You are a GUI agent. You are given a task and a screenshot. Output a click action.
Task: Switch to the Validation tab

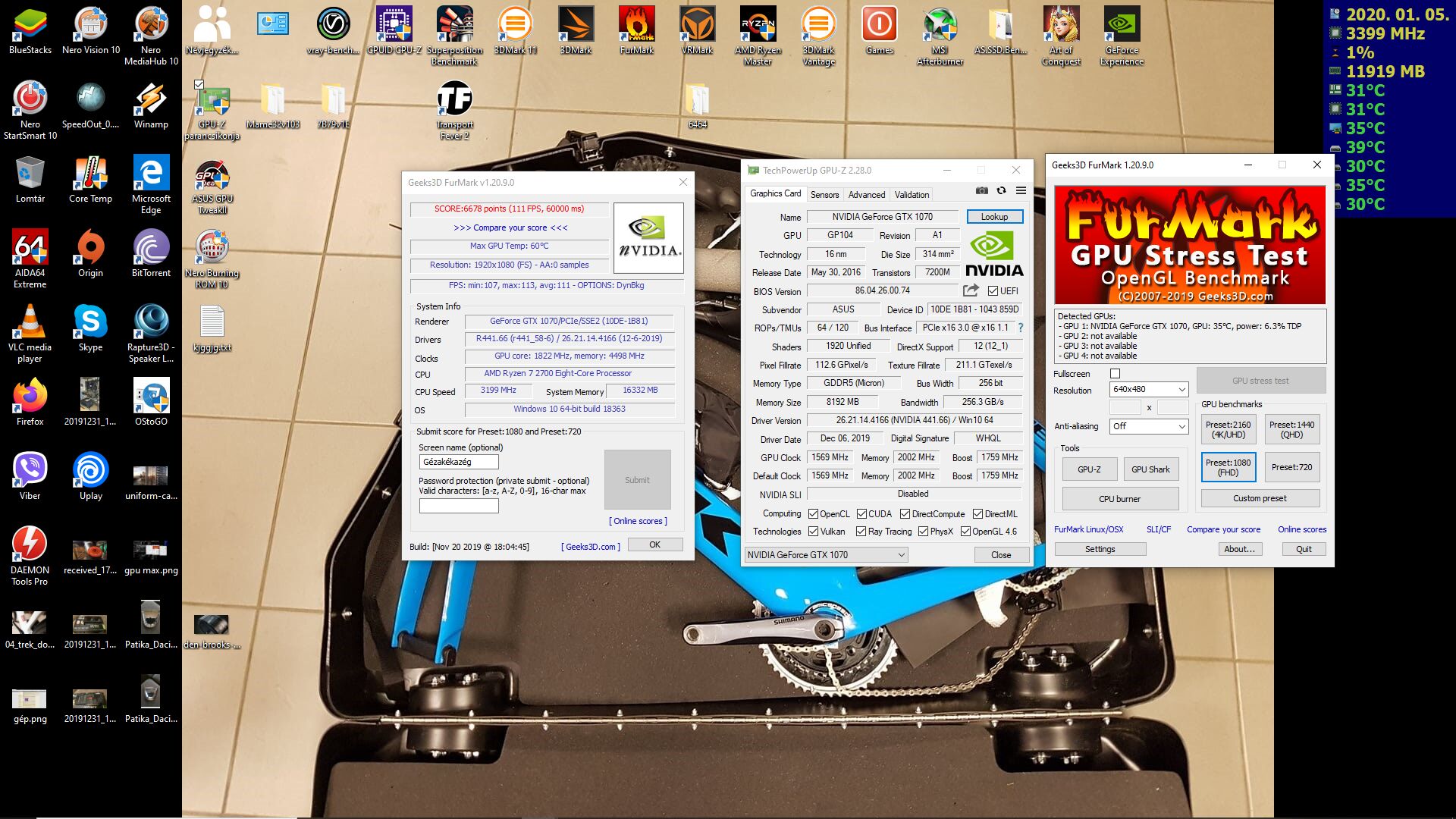point(911,195)
